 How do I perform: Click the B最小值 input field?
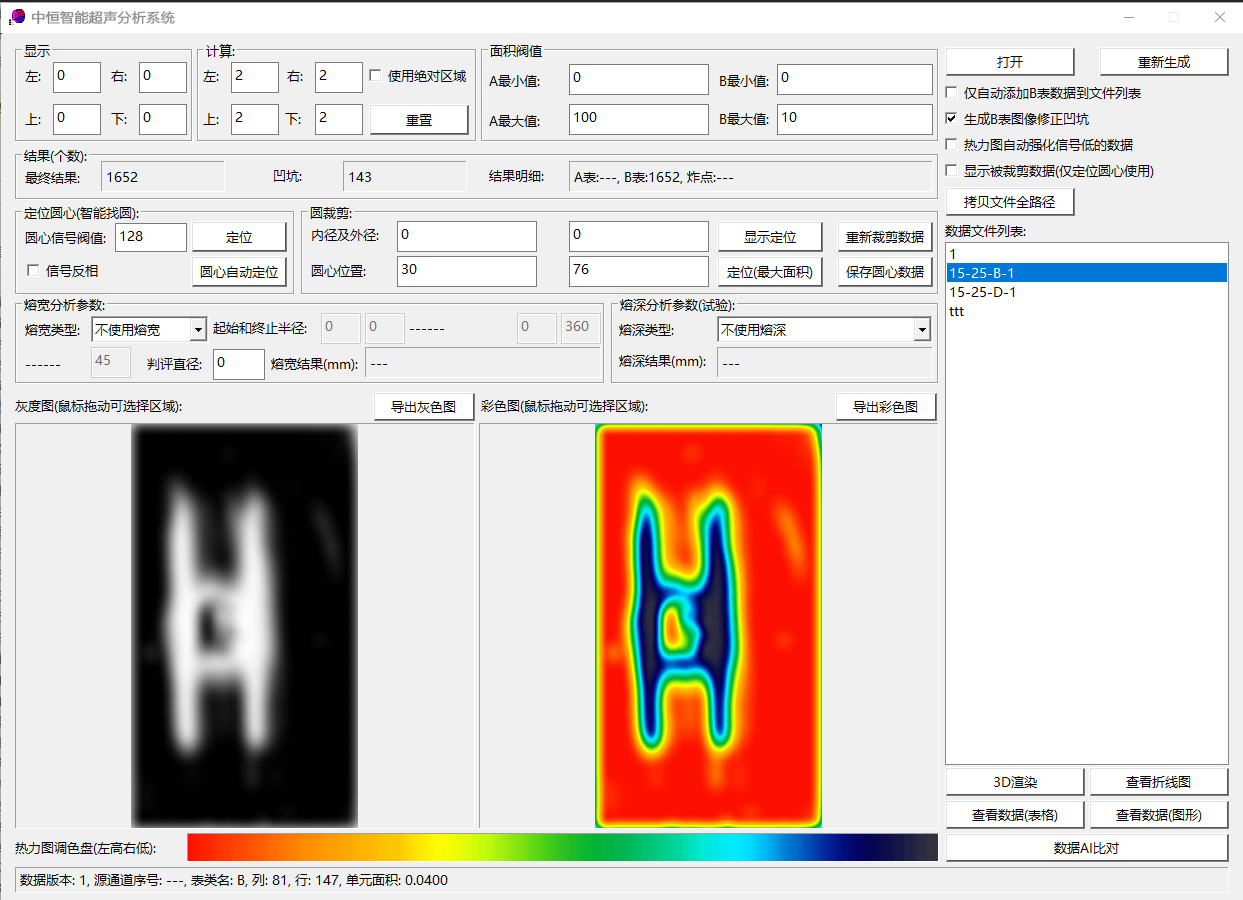(855, 79)
